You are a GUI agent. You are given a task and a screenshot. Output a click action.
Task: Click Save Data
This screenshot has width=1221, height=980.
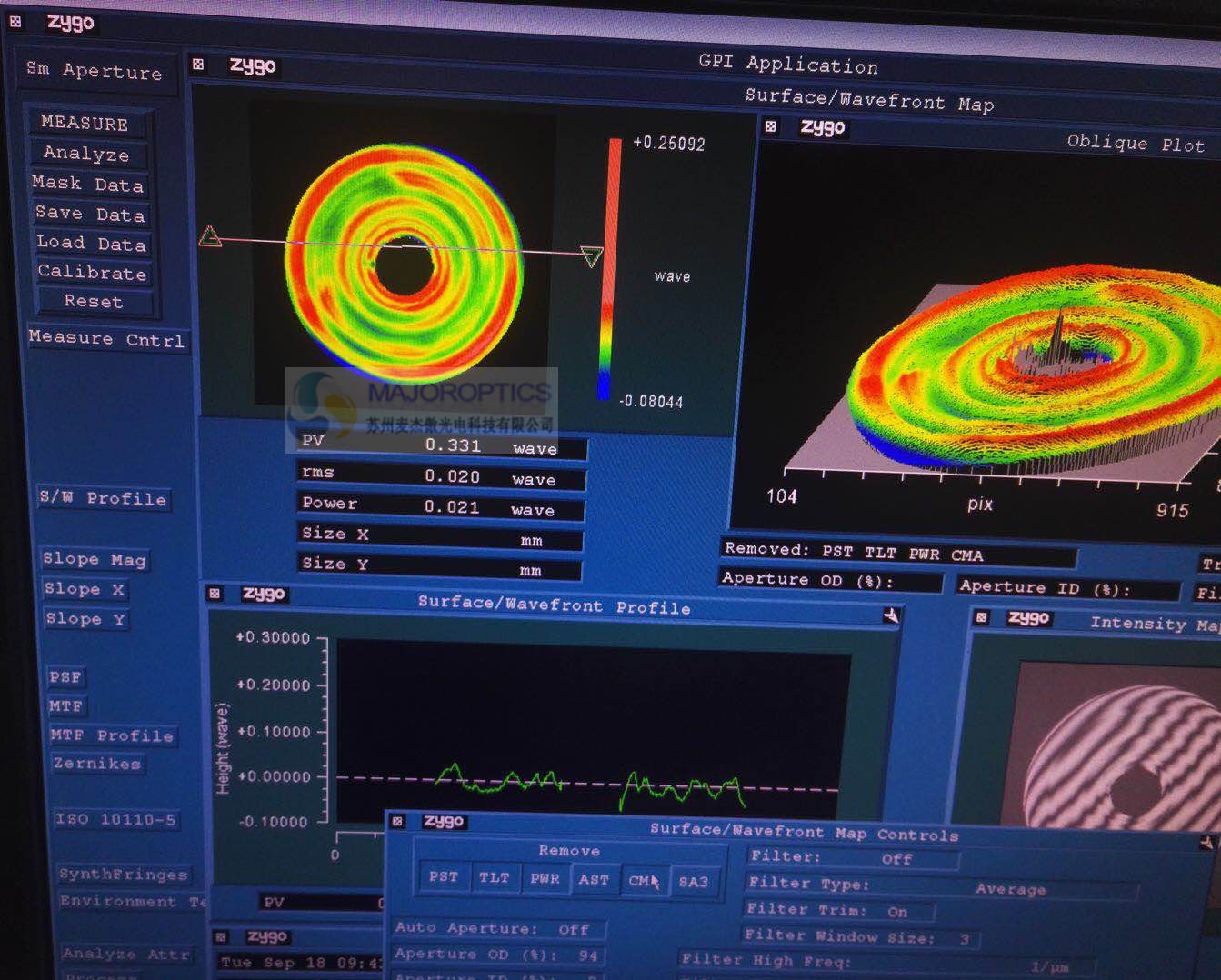pos(90,214)
